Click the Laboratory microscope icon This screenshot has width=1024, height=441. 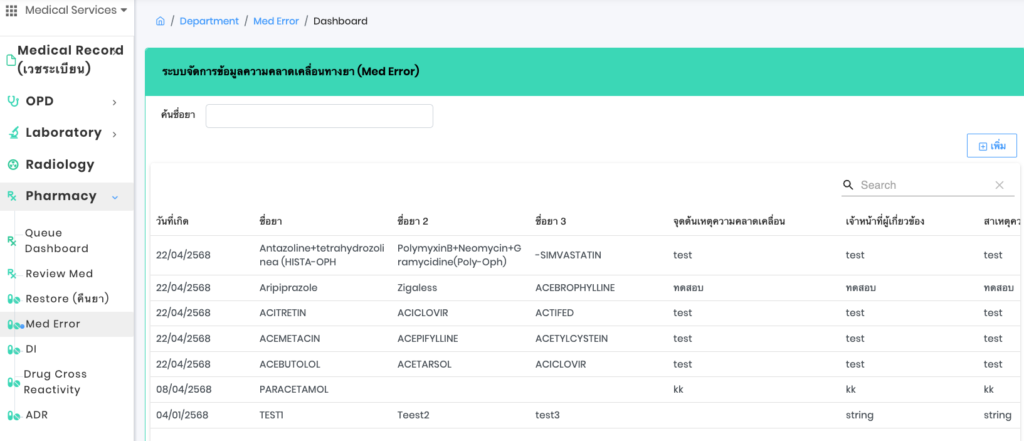13,133
